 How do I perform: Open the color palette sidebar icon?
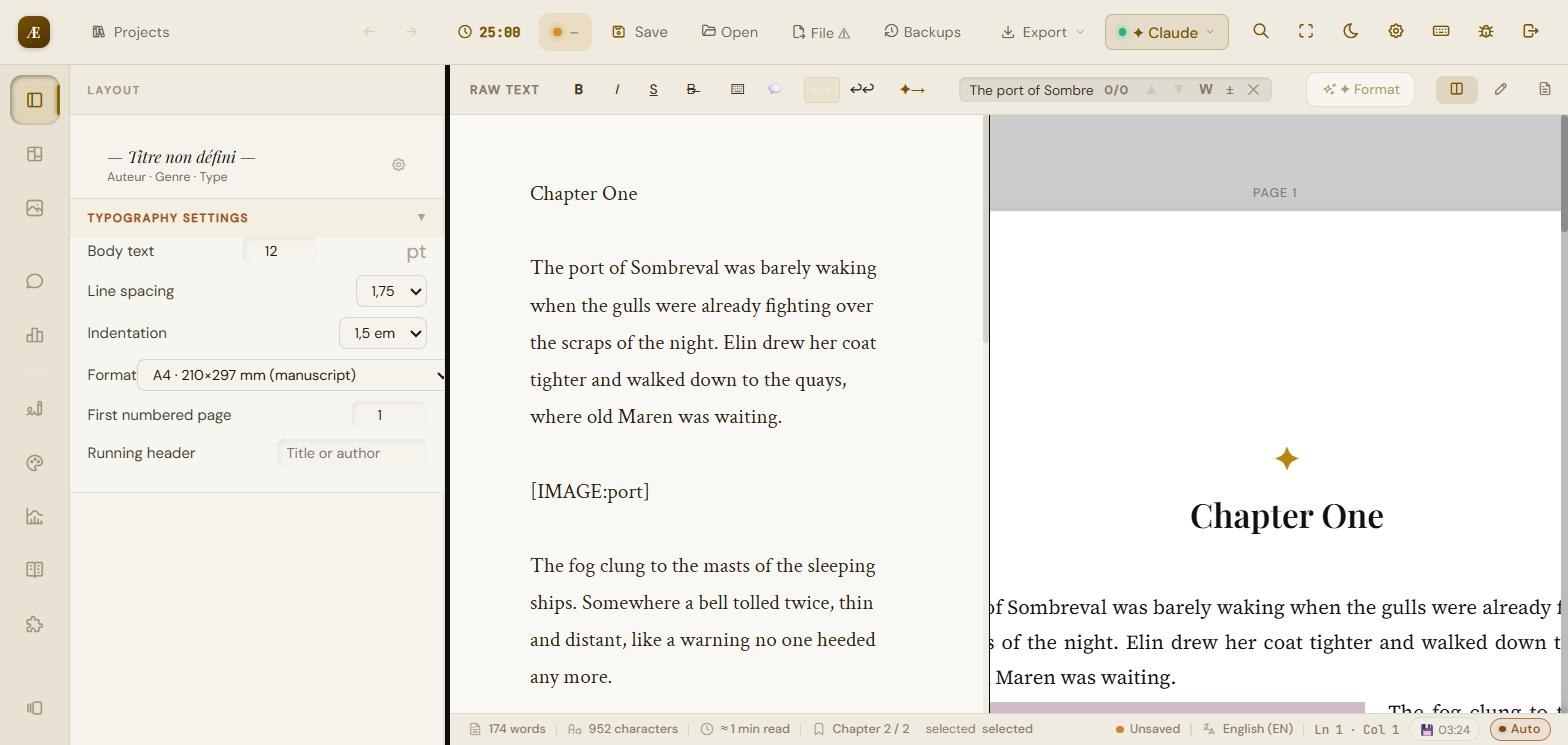point(35,463)
